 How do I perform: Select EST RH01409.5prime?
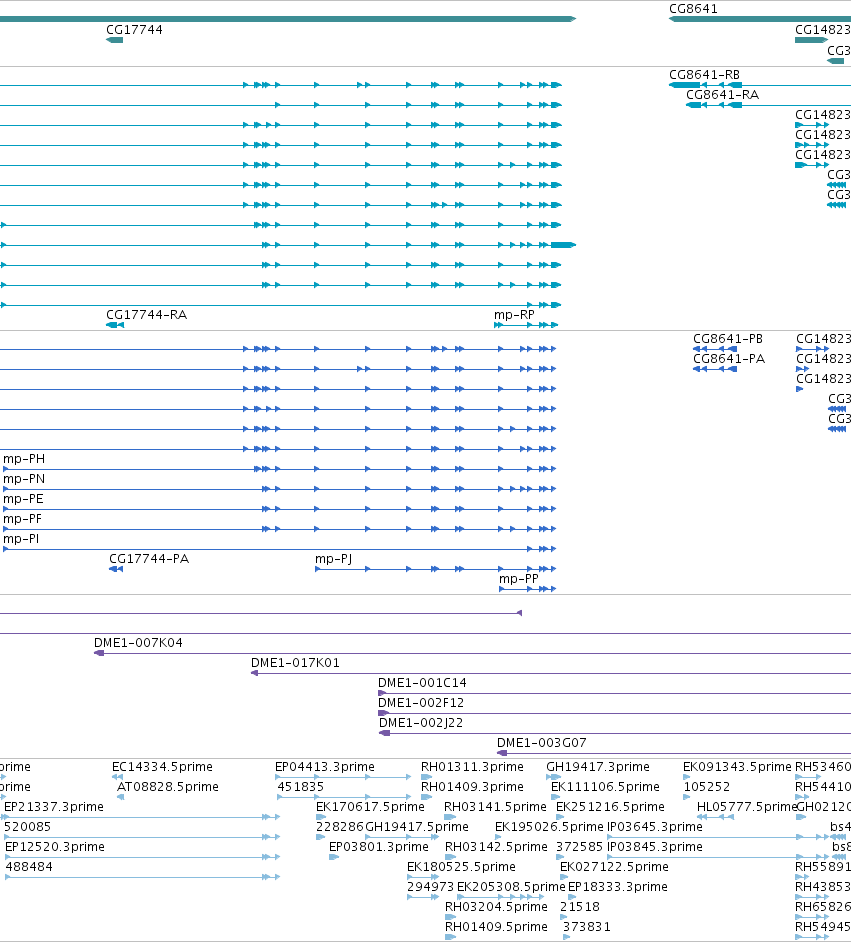496,927
